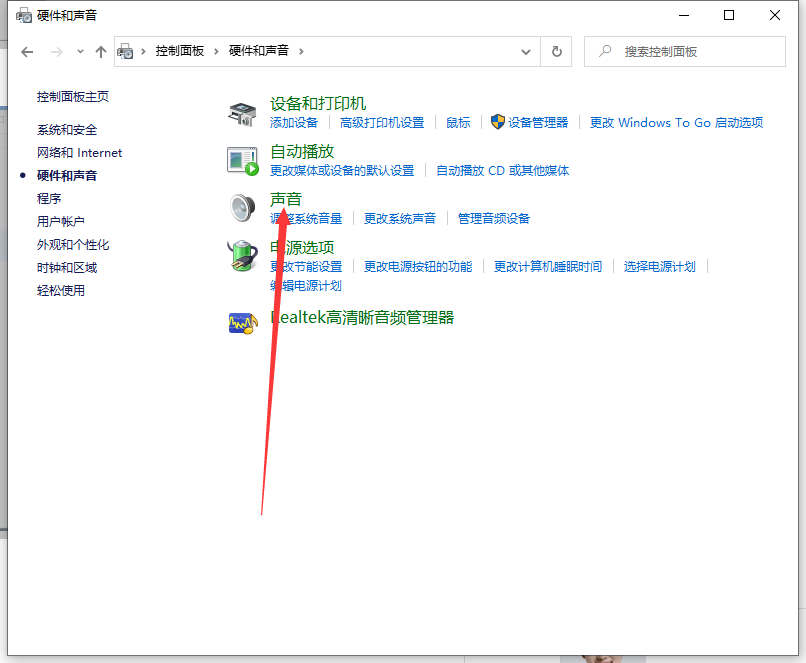The width and height of the screenshot is (806, 663).
Task: Click the Power Options battery icon
Action: [x=243, y=255]
